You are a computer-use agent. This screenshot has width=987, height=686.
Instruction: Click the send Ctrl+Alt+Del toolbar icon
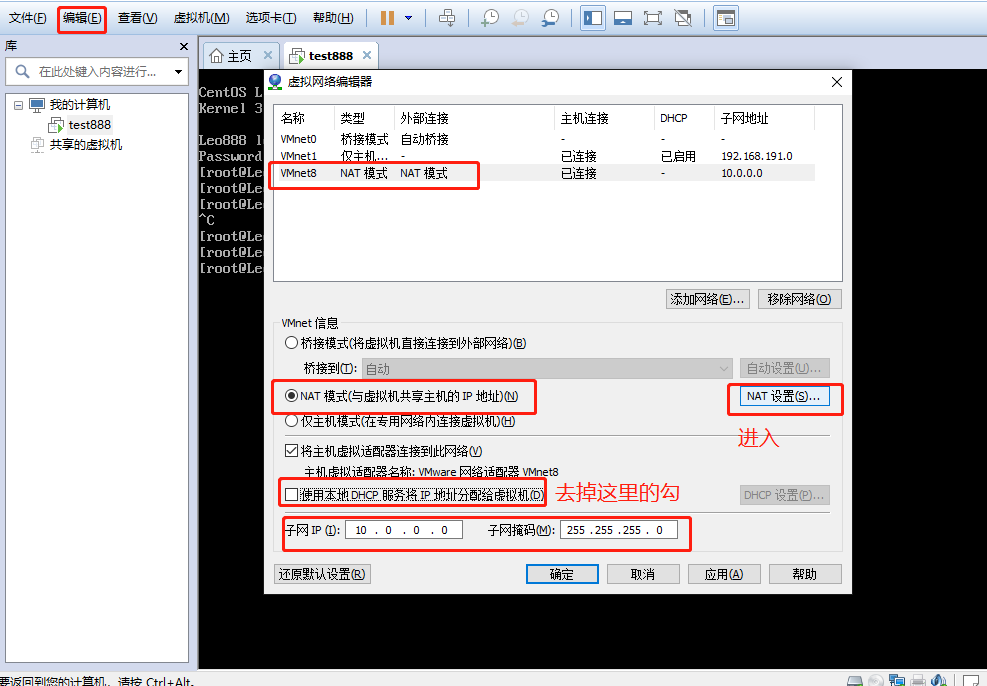pyautogui.click(x=447, y=18)
